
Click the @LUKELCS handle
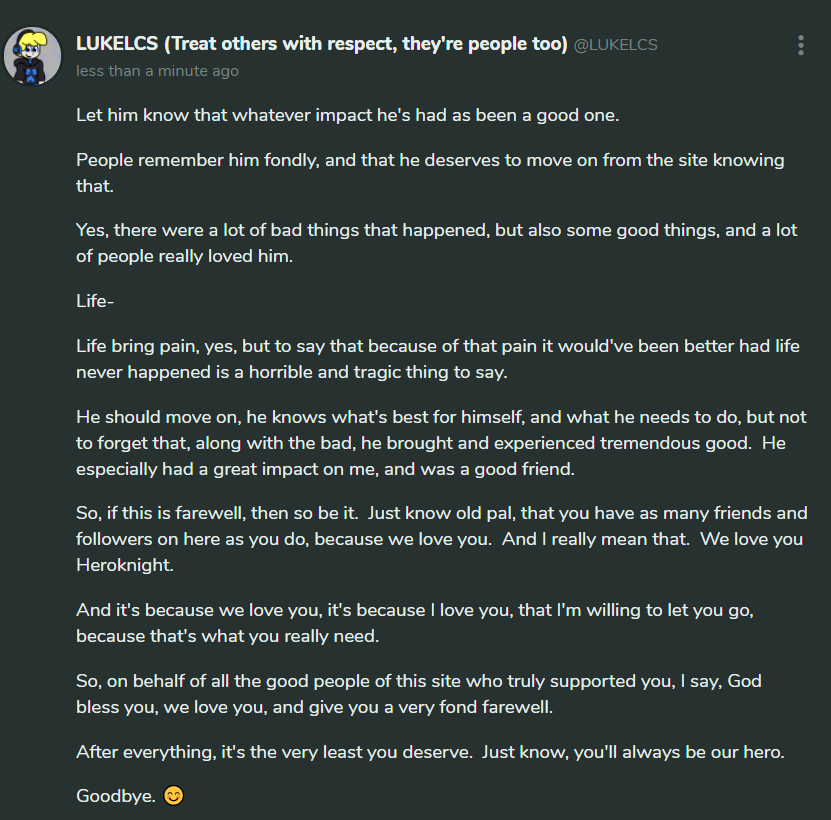pyautogui.click(x=615, y=46)
